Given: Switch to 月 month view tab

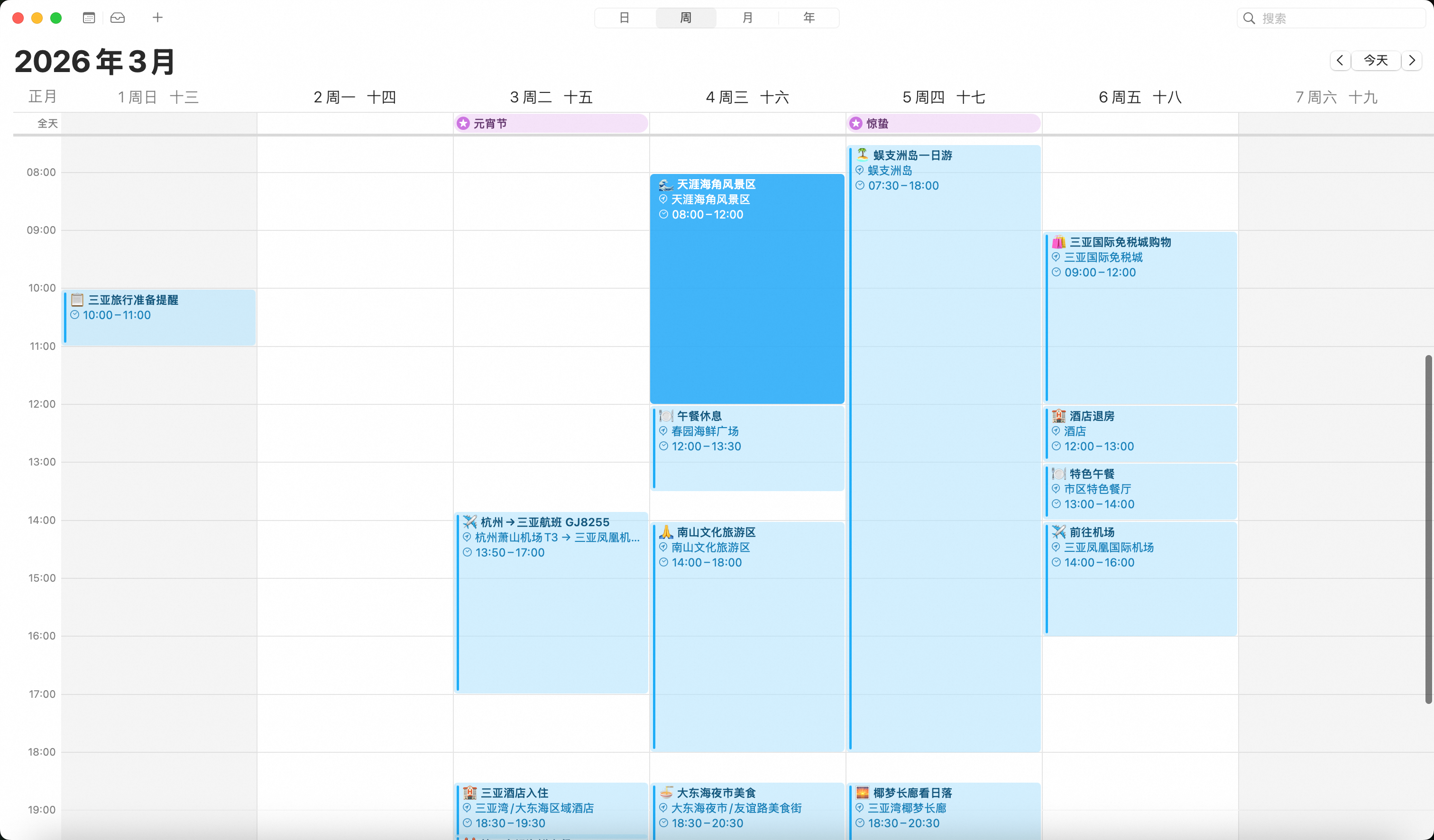Looking at the screenshot, I should 747,18.
